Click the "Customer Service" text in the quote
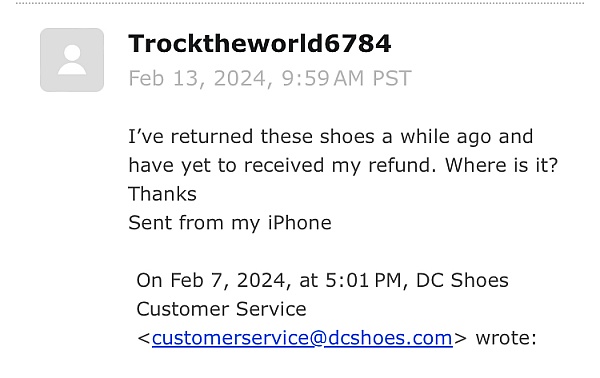Screen dimensions: 600x378 tap(221, 309)
